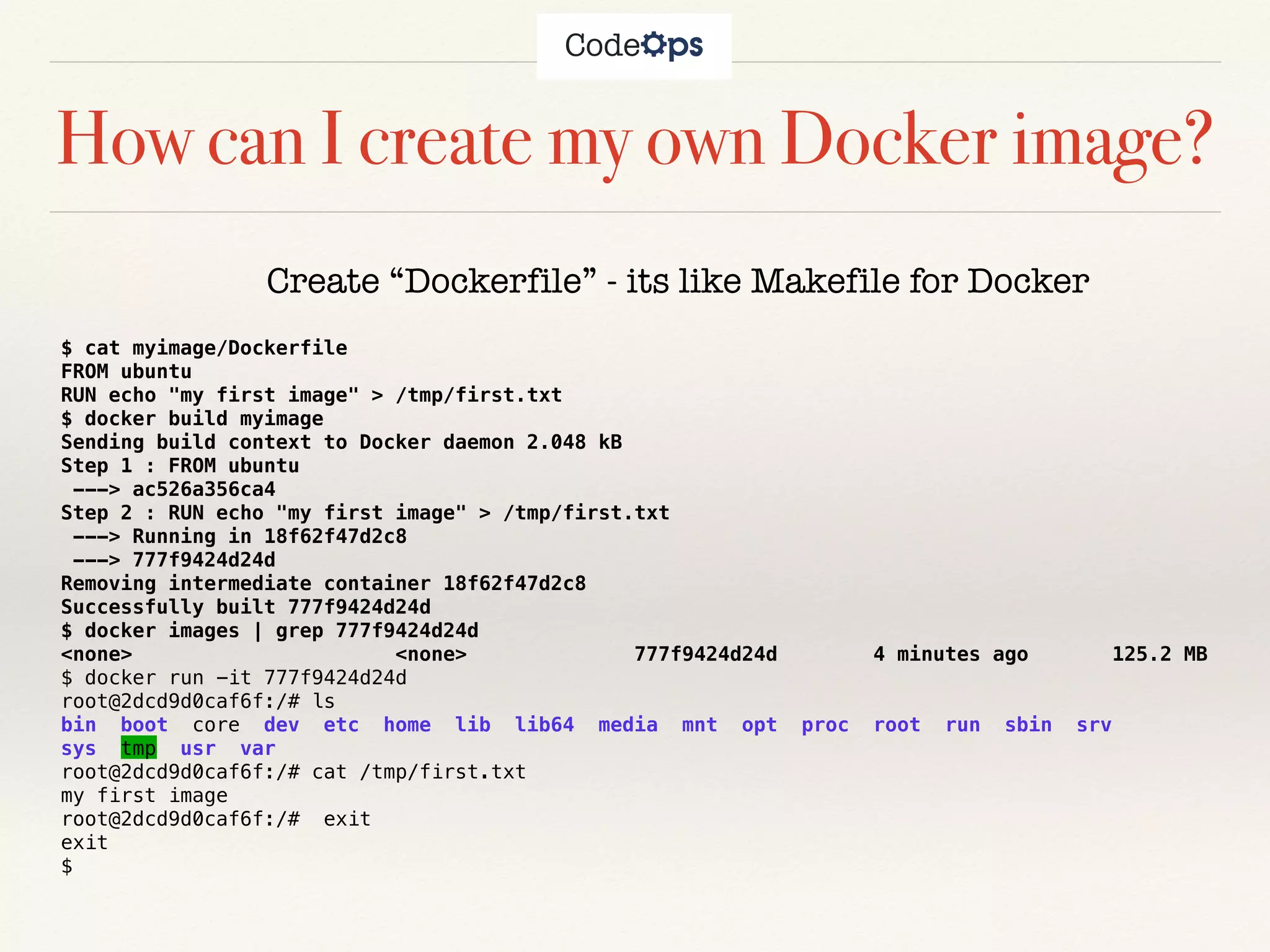Click the subtitle "Create "Dockerfile" - its like Makefile for Docker"
Screen dimensions: 1270x952
(x=677, y=281)
